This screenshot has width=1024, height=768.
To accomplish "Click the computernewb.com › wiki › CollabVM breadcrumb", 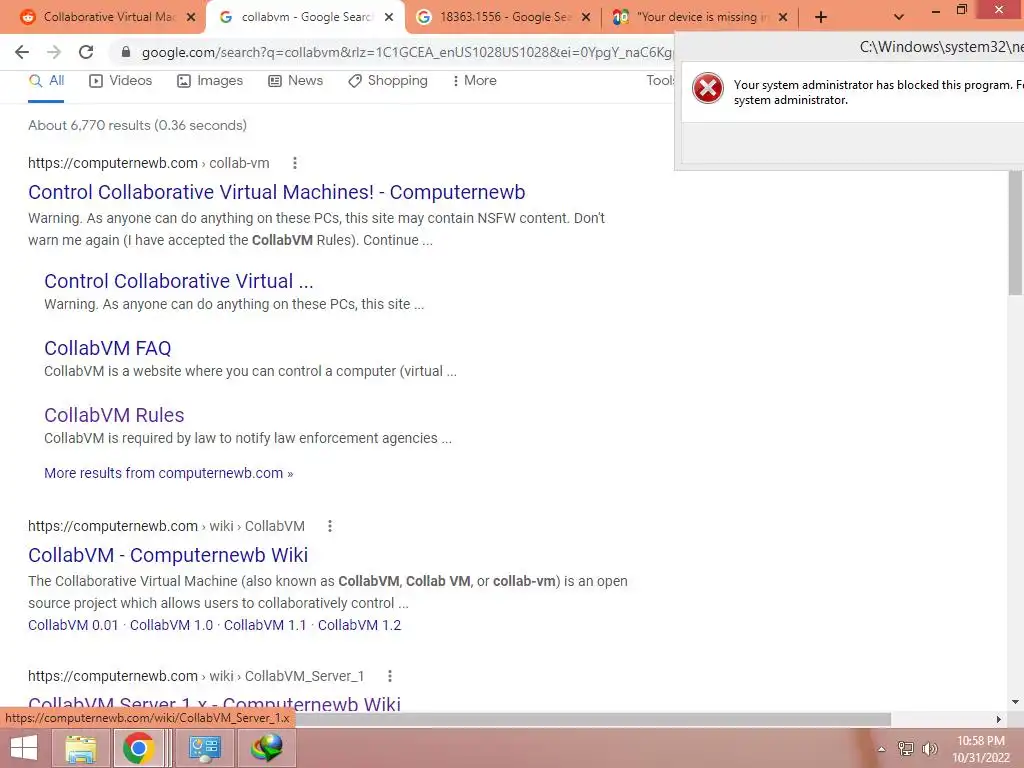I will pos(167,526).
